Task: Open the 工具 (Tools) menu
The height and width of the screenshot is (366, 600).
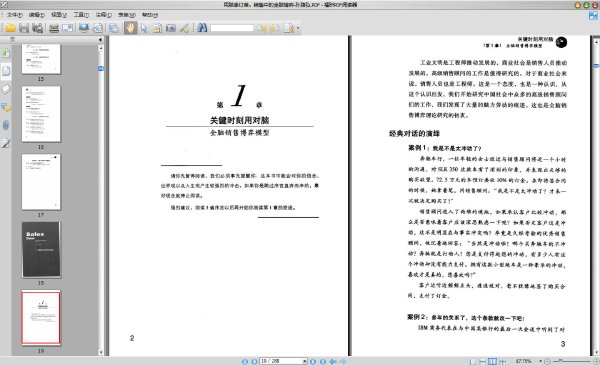Action: coord(81,15)
